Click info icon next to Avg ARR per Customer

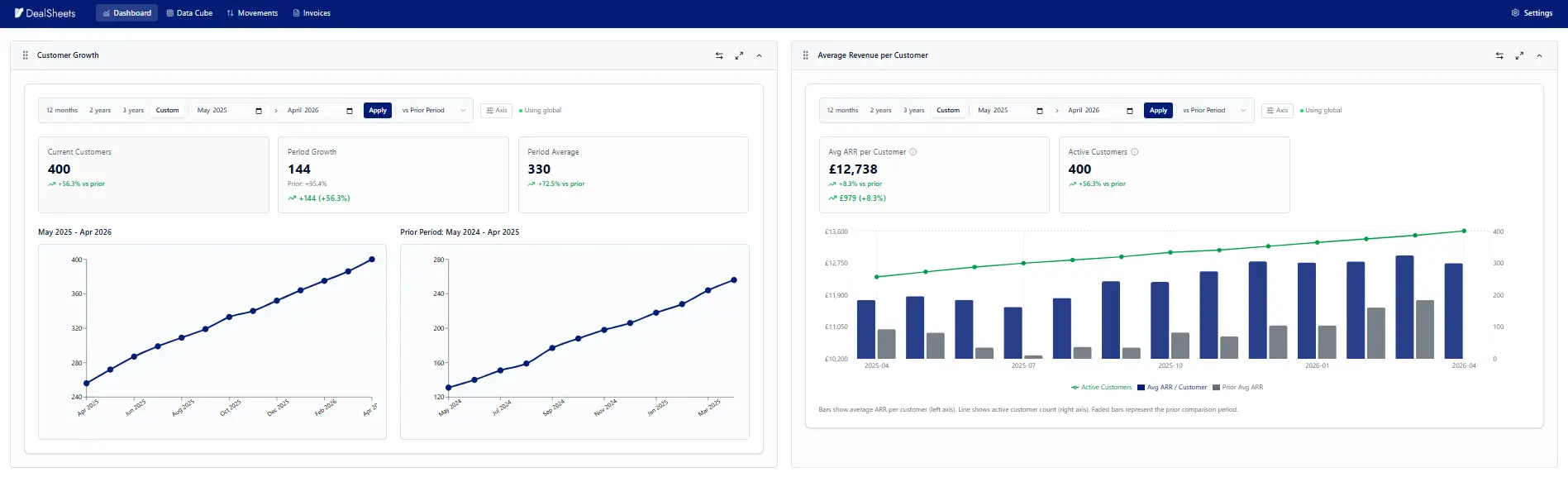(913, 152)
